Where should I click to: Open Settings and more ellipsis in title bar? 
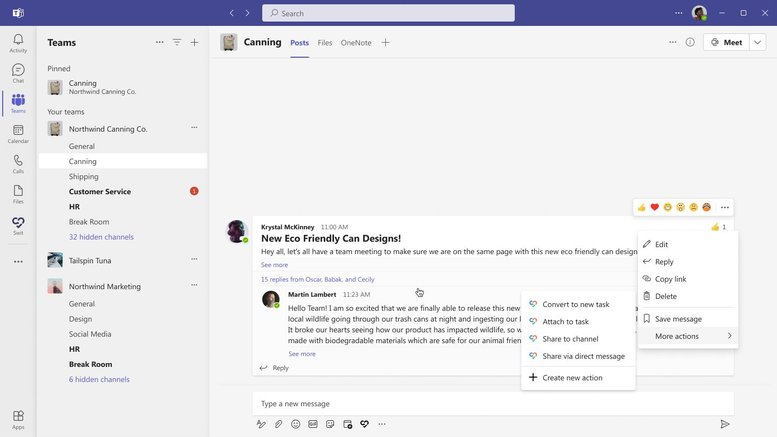pos(678,13)
